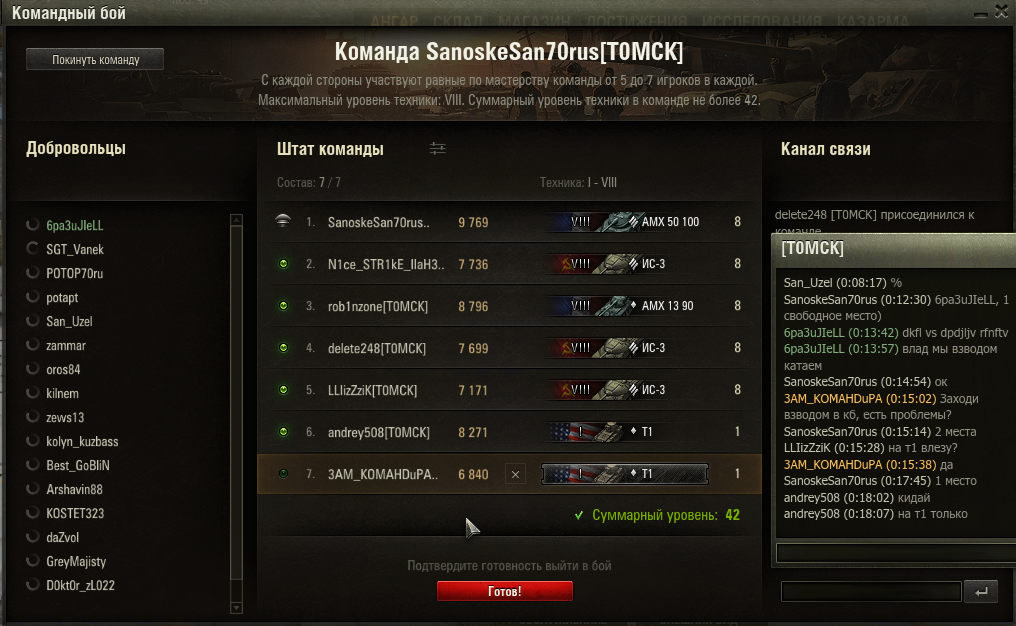Click the volunteers list scrollbar track
The width and height of the screenshot is (1016, 626).
coord(237,414)
